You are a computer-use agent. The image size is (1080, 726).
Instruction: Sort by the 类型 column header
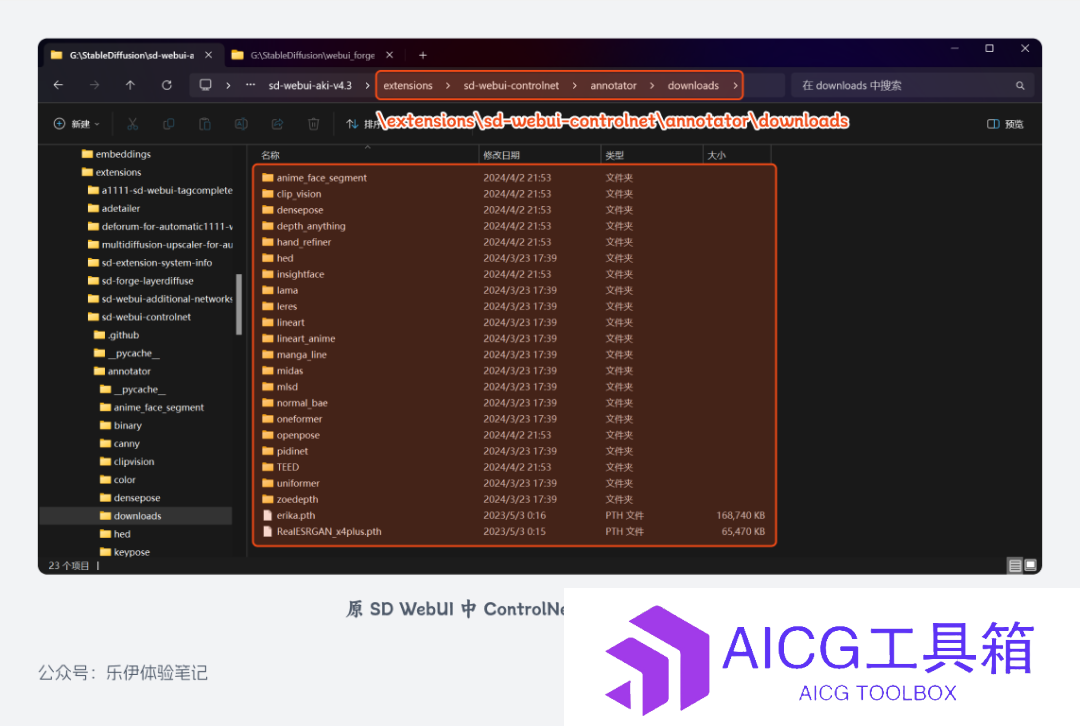point(615,155)
